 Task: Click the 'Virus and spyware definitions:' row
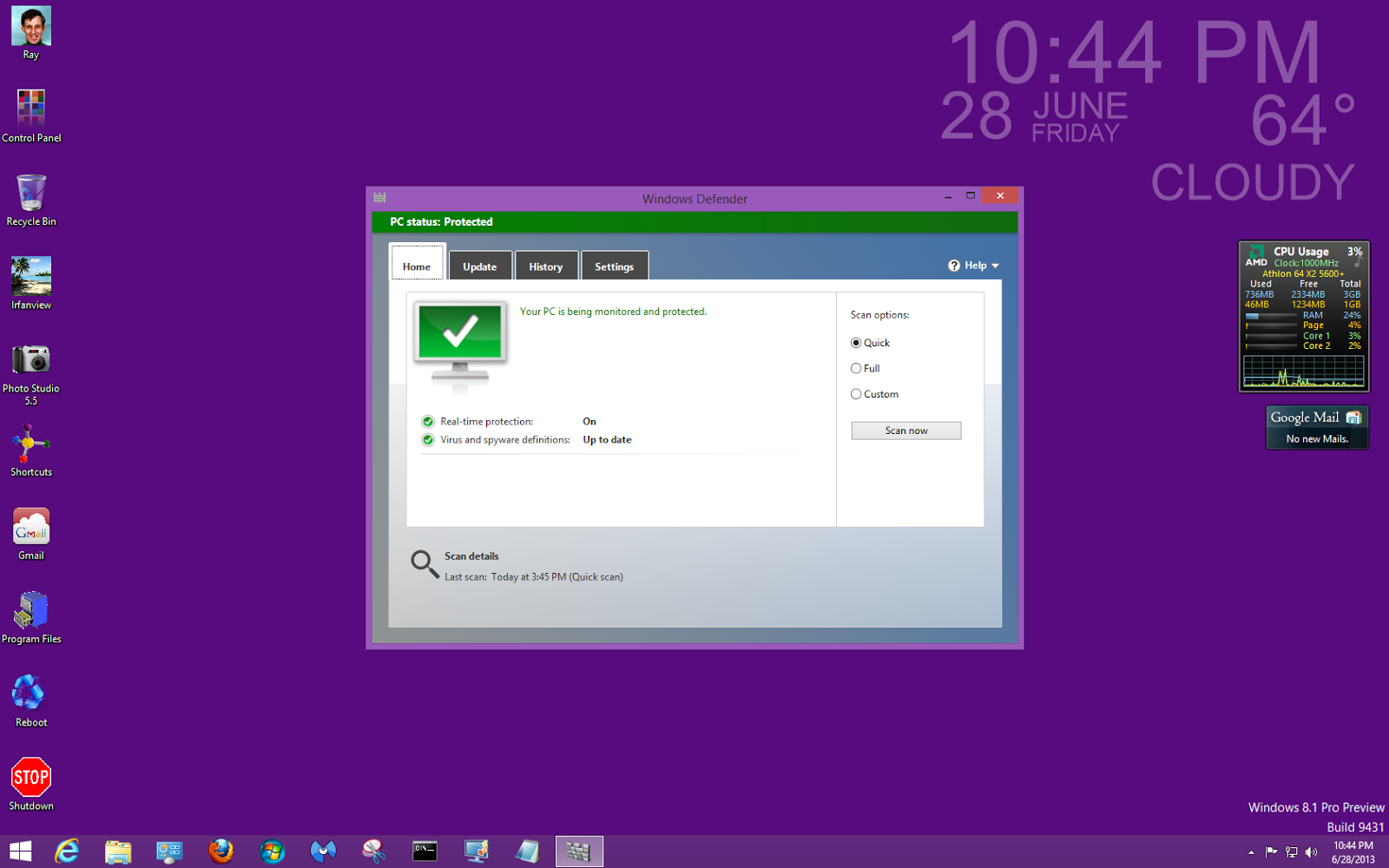click(527, 440)
